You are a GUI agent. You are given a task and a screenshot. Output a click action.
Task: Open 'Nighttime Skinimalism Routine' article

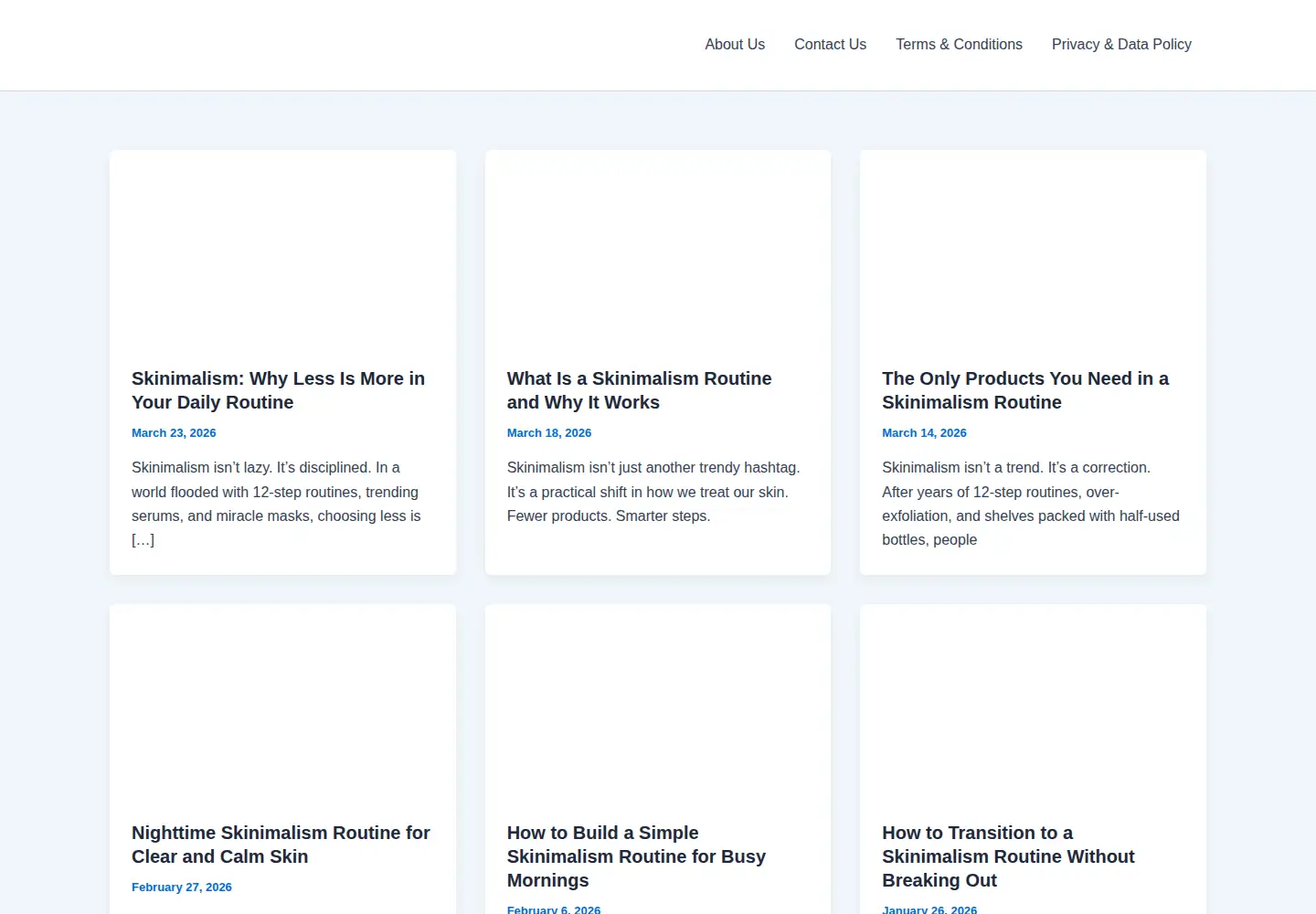pyautogui.click(x=281, y=845)
